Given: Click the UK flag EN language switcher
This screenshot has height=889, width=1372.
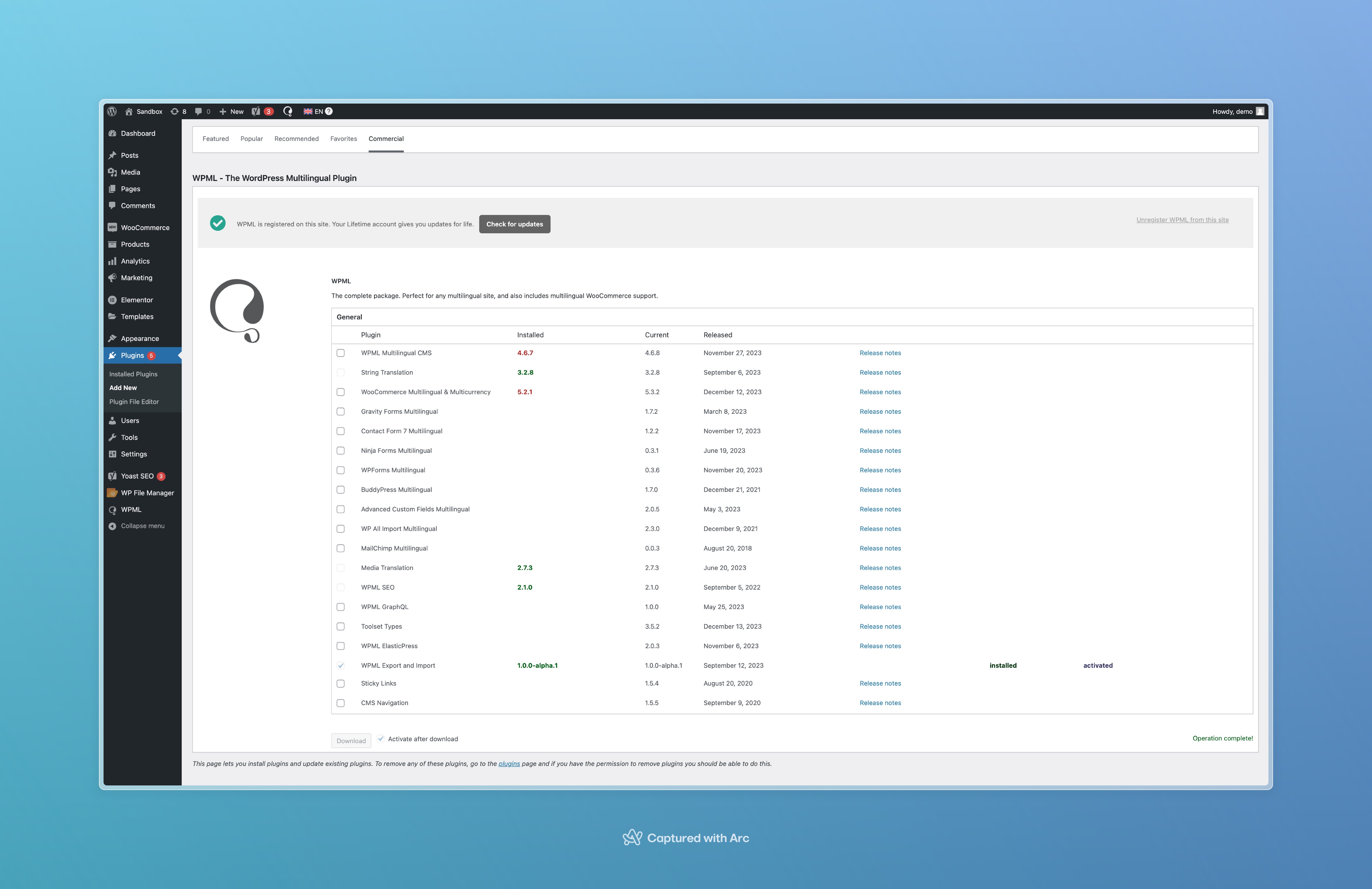Looking at the screenshot, I should (313, 111).
